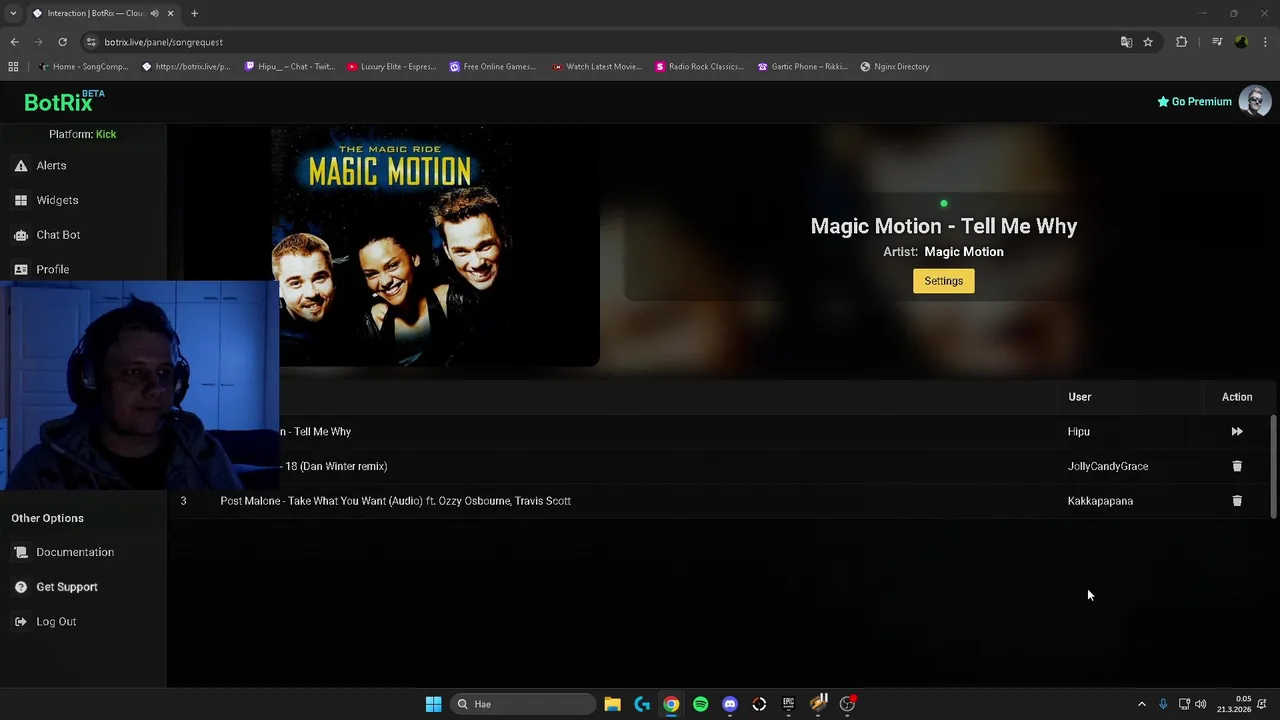Viewport: 1280px width, 720px height.
Task: Click the Widgets grid icon
Action: pyautogui.click(x=21, y=200)
